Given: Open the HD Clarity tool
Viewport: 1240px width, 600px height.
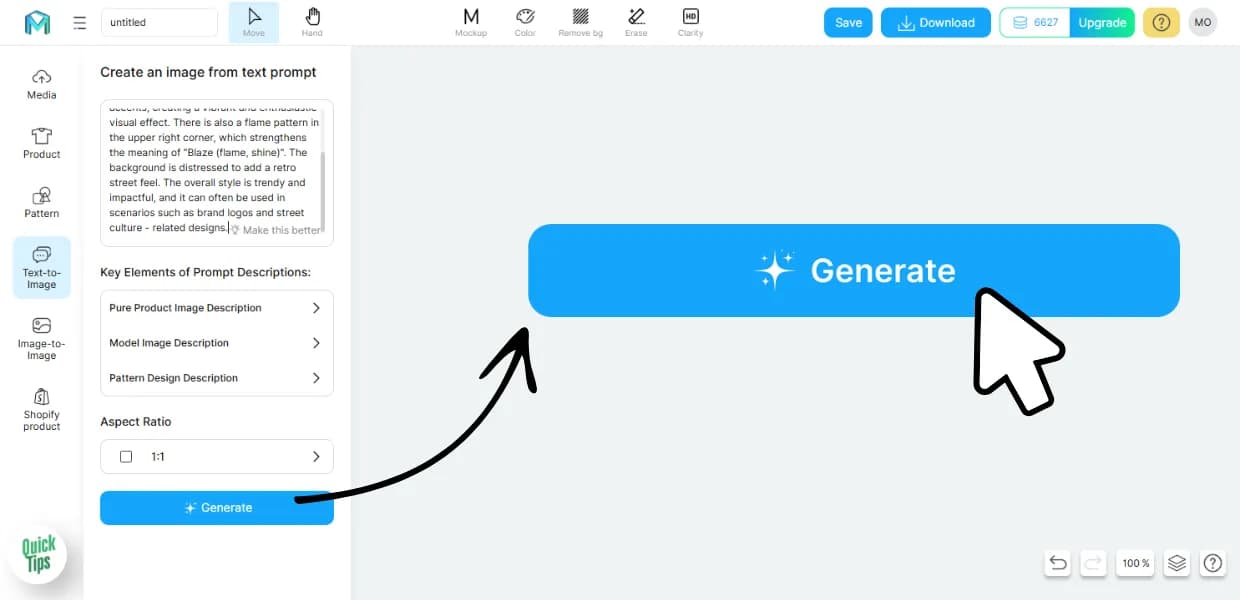Looking at the screenshot, I should coord(690,22).
